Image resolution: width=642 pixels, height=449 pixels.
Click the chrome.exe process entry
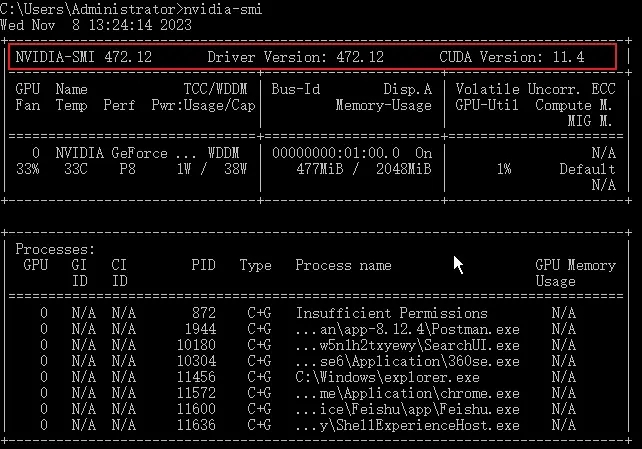click(407, 393)
